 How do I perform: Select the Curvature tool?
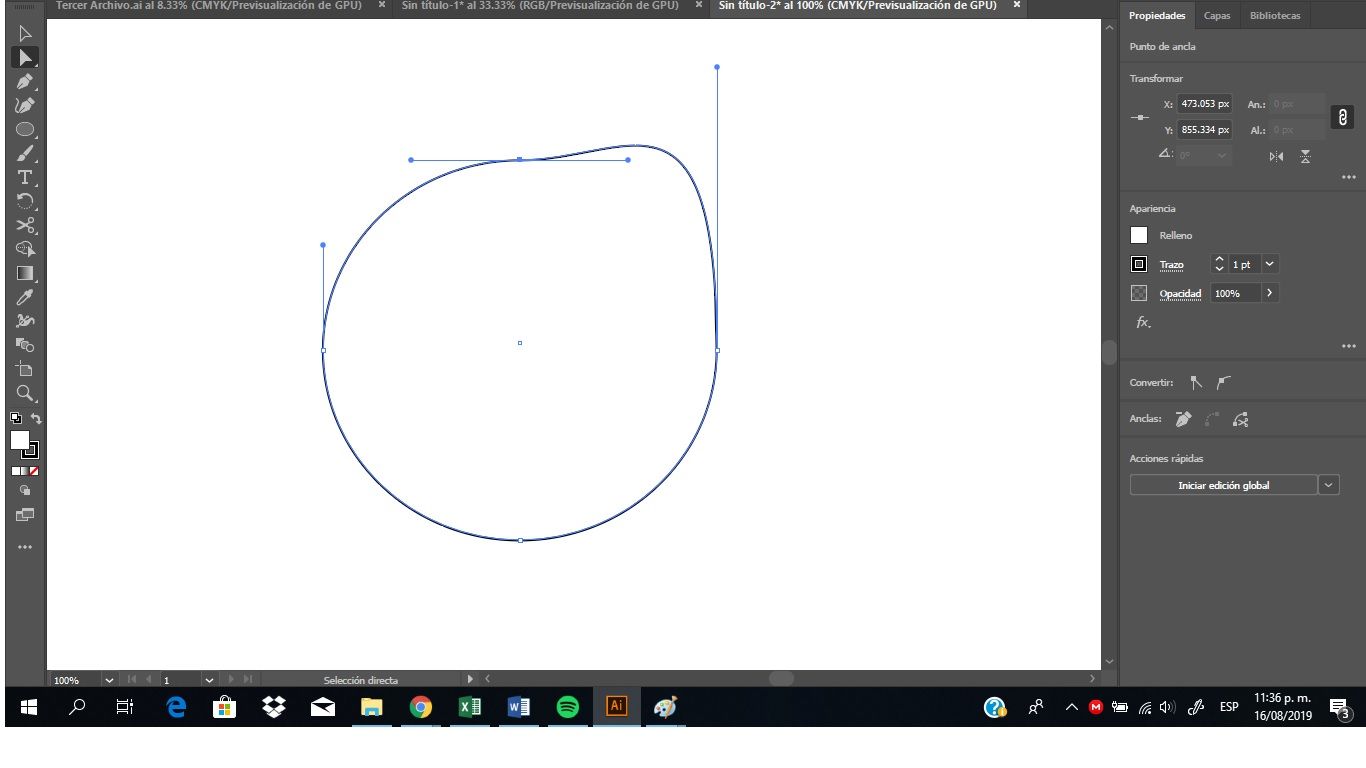pyautogui.click(x=25, y=106)
